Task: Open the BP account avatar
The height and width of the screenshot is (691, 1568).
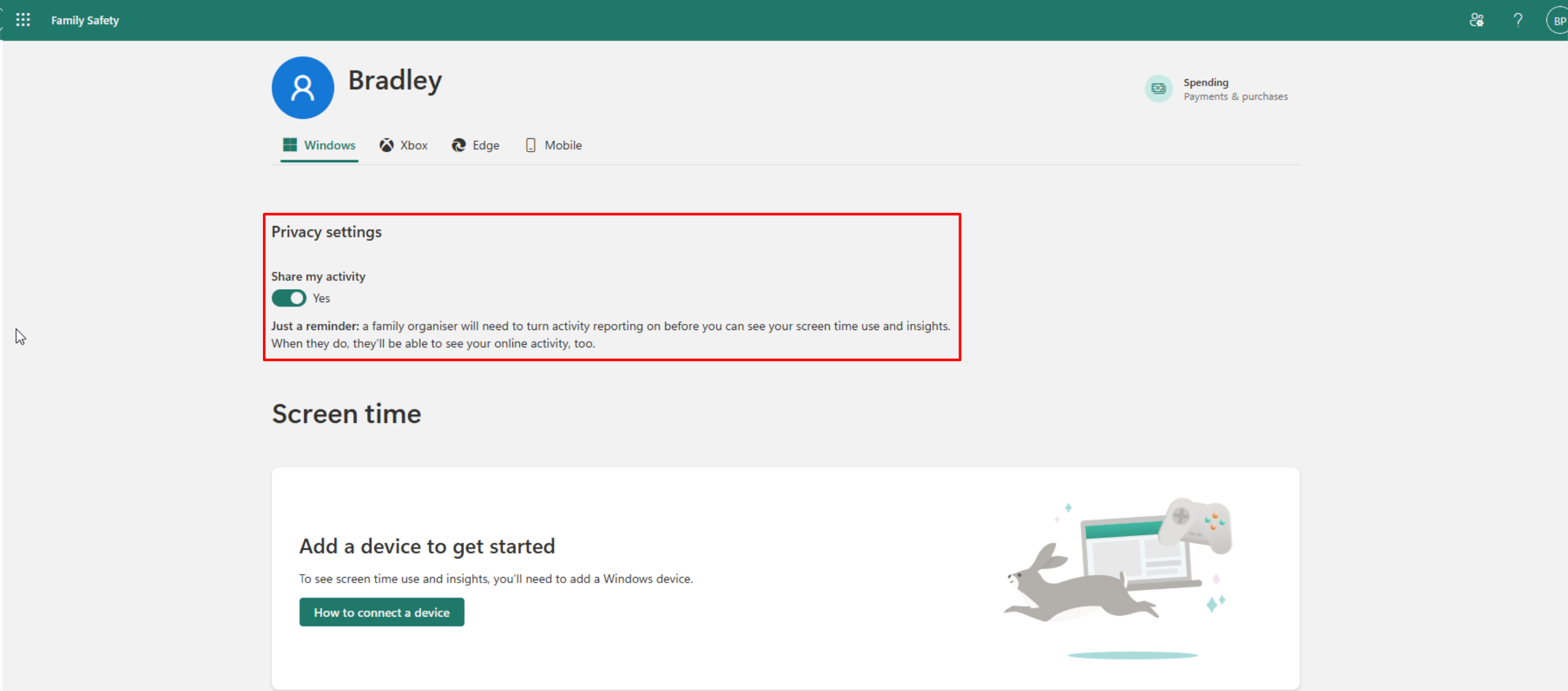Action: (x=1558, y=20)
